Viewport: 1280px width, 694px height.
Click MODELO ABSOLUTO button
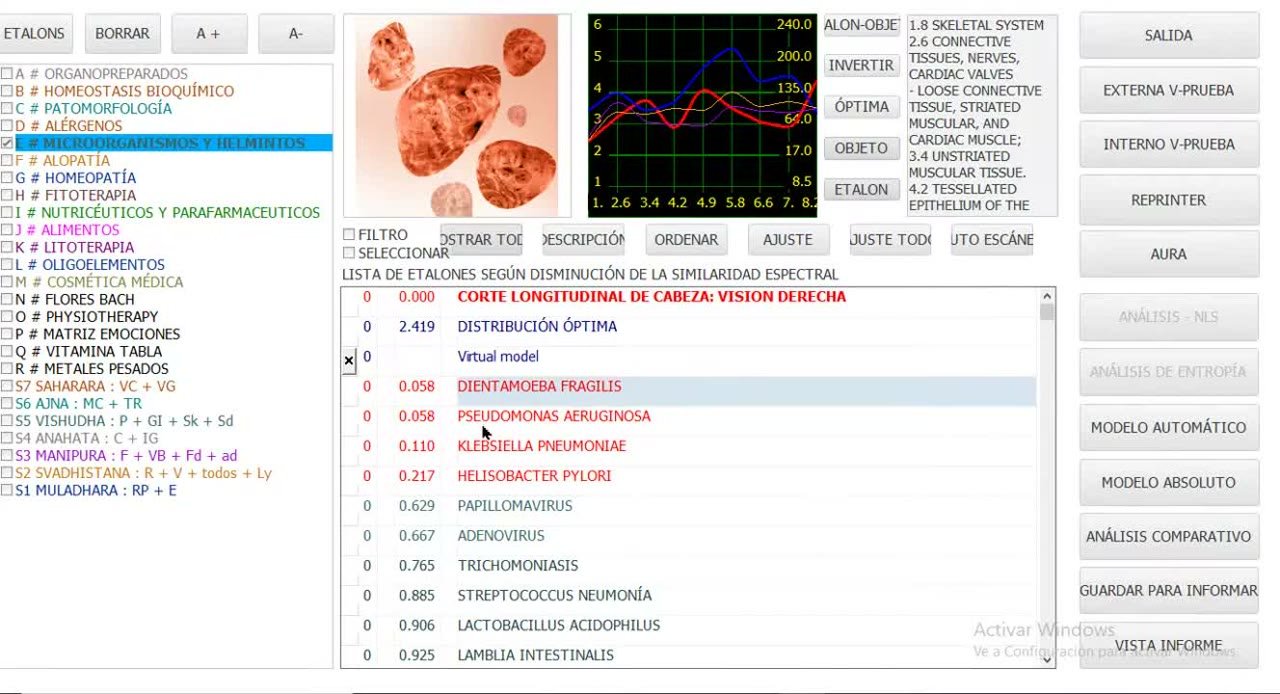pos(1168,482)
